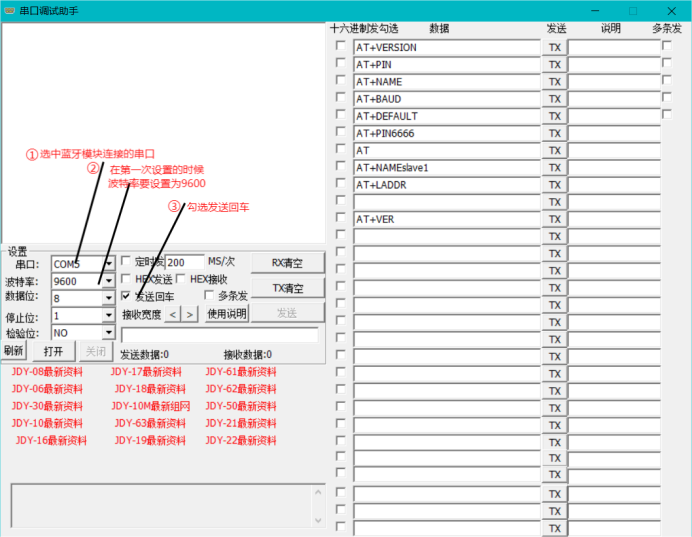Screen dimensions: 692x537
Task: Open the 串口 COM5 port dropdown
Action: [x=109, y=264]
